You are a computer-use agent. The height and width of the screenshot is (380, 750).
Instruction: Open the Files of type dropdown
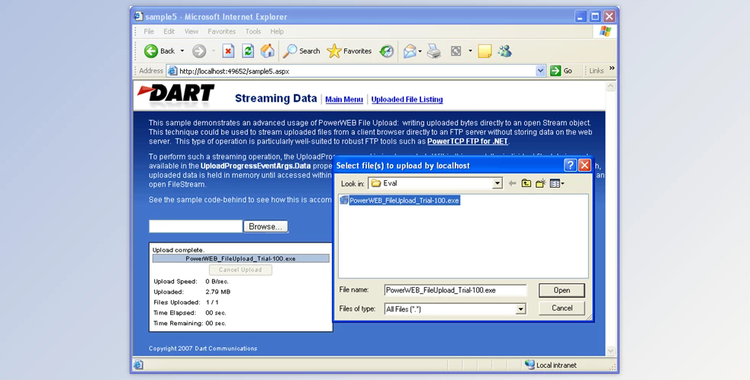coord(521,309)
